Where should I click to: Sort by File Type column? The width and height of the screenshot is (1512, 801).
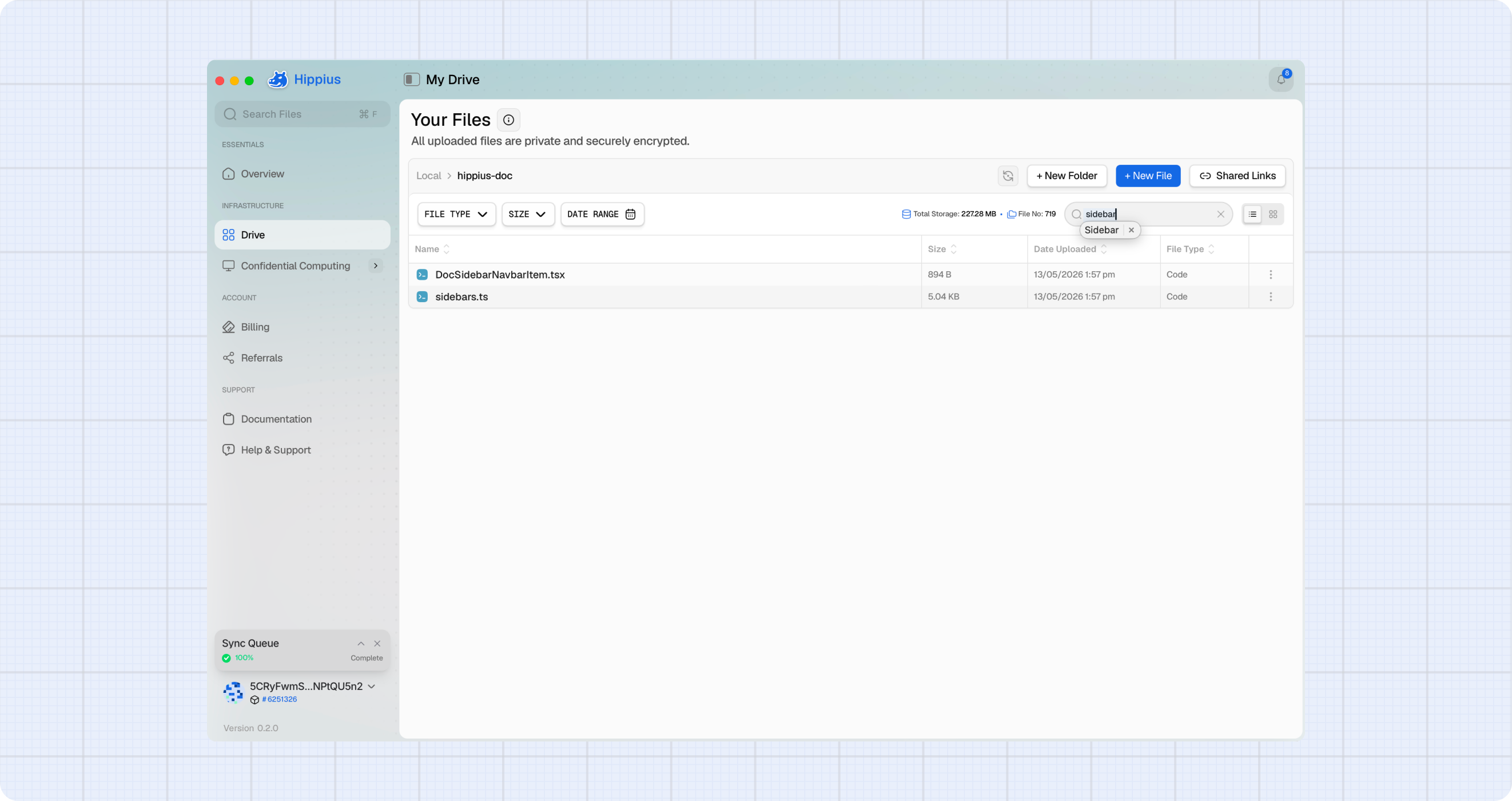pos(1190,249)
